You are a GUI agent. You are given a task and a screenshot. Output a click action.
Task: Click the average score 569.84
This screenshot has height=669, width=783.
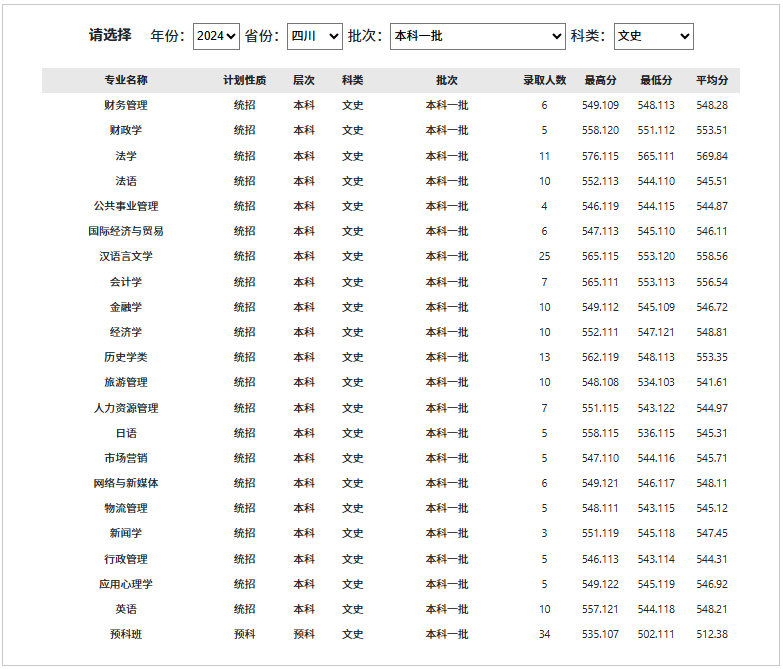click(x=712, y=156)
